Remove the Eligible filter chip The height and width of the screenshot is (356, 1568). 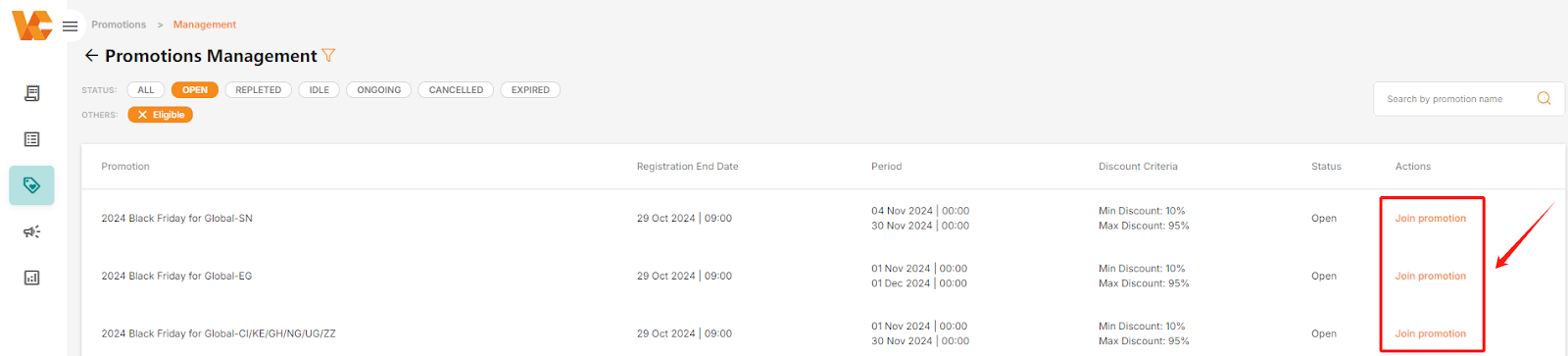point(142,115)
